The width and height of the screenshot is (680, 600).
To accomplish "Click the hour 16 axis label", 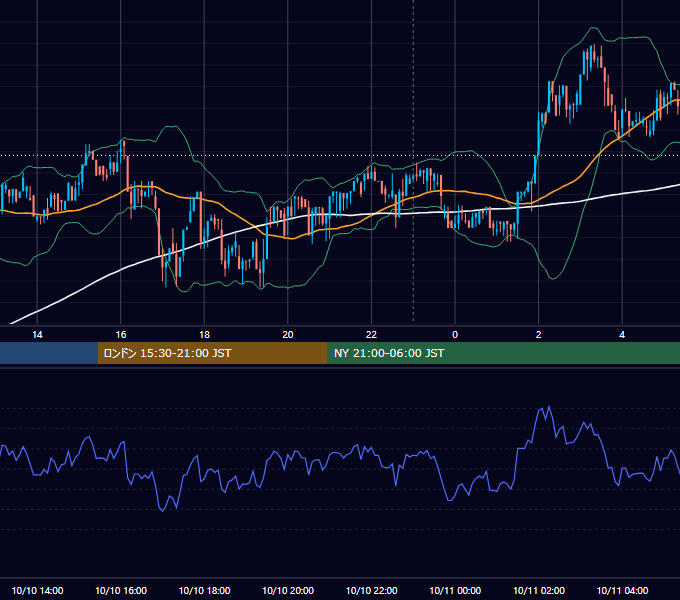I will pos(121,335).
